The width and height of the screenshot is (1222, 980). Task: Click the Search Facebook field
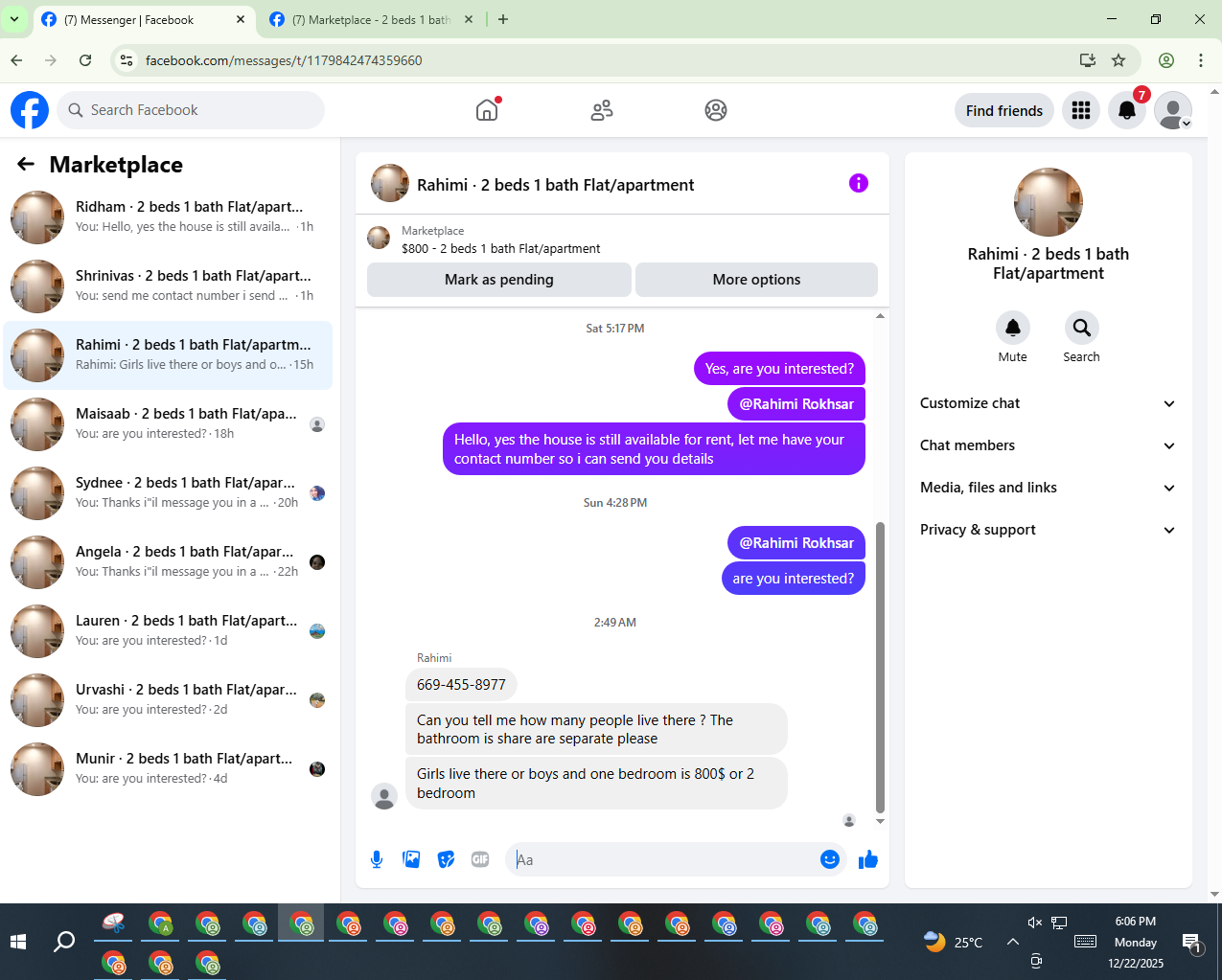(x=191, y=110)
